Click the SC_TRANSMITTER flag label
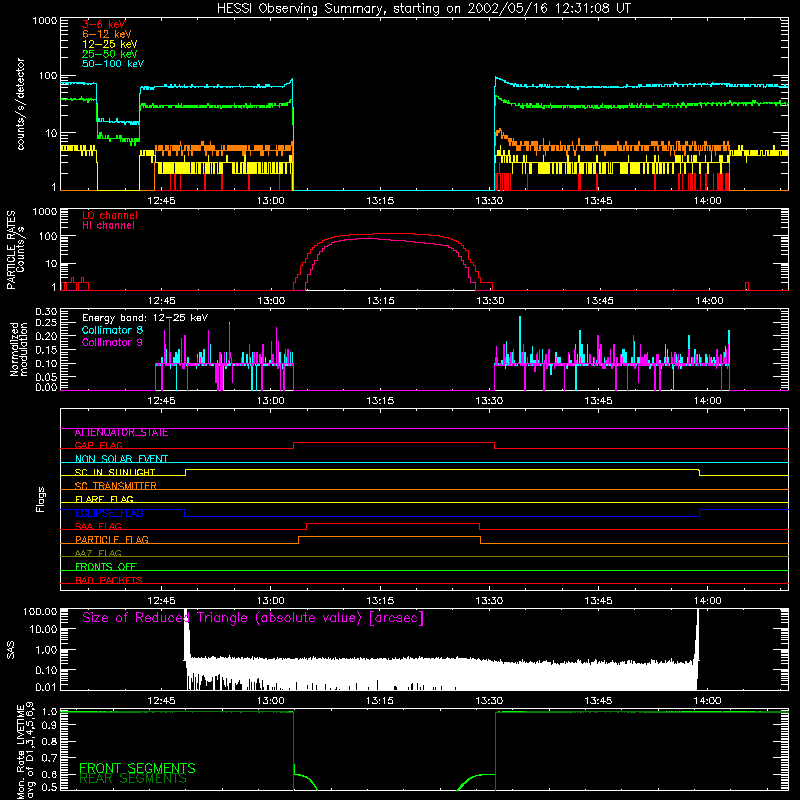 pyautogui.click(x=116, y=486)
